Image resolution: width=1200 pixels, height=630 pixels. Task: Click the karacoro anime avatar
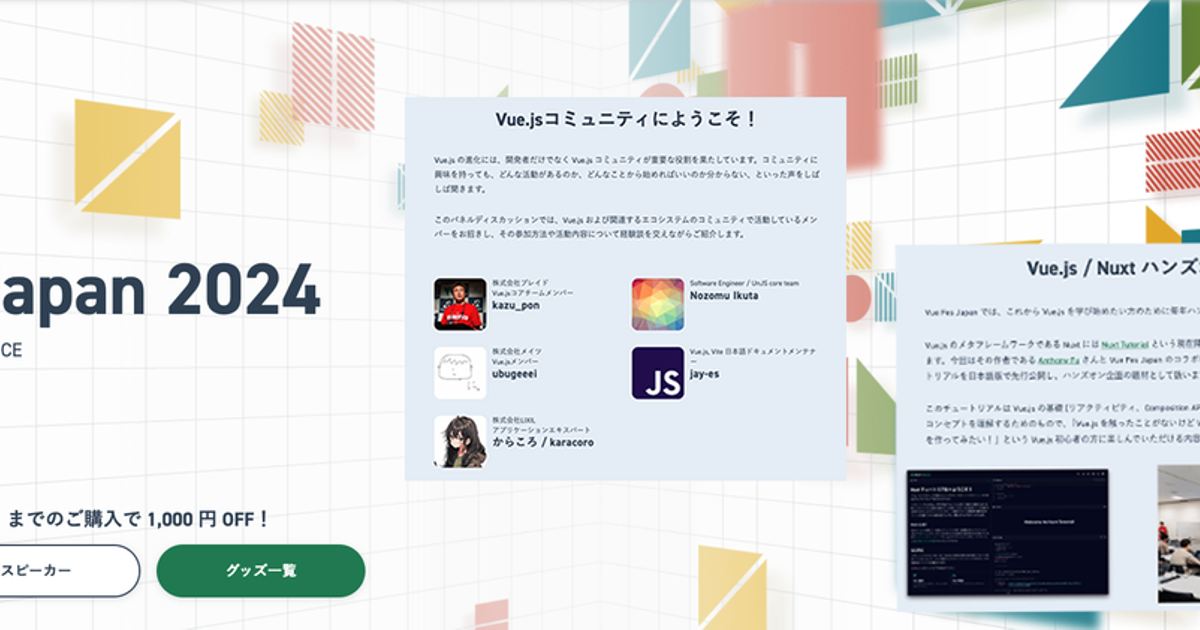(x=460, y=442)
